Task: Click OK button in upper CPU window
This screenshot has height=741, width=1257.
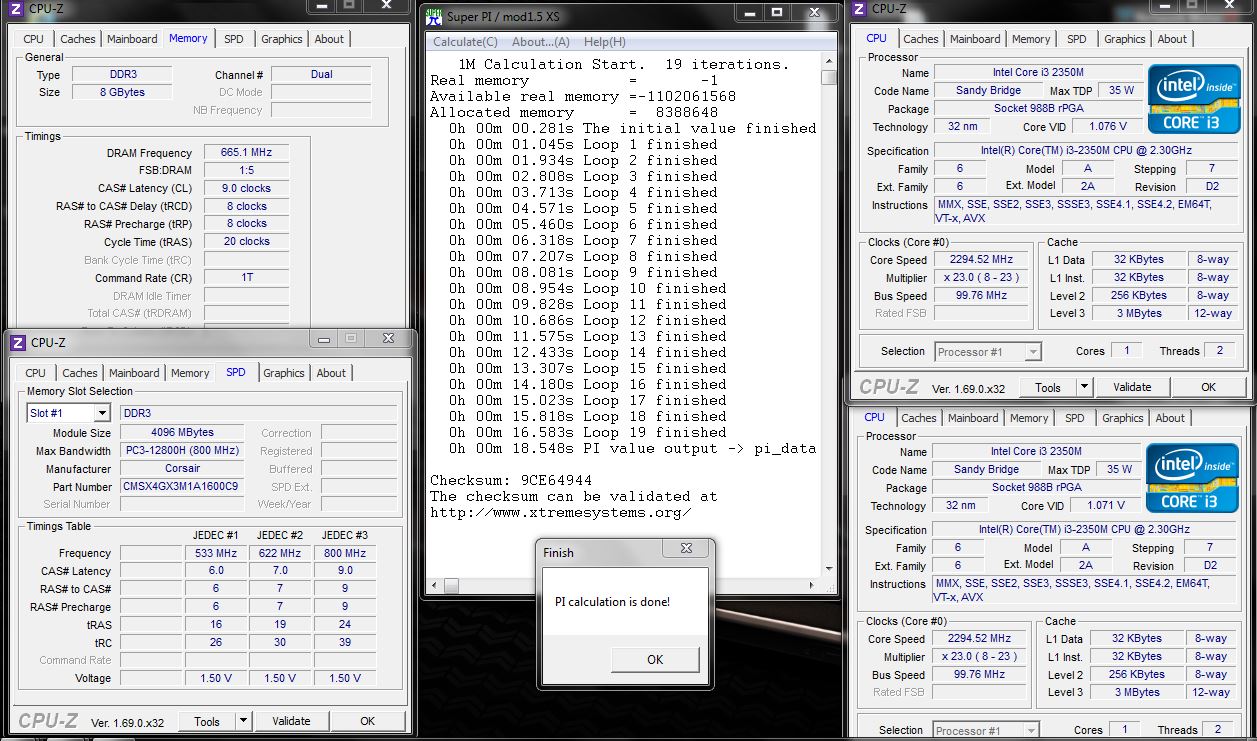Action: [1208, 387]
